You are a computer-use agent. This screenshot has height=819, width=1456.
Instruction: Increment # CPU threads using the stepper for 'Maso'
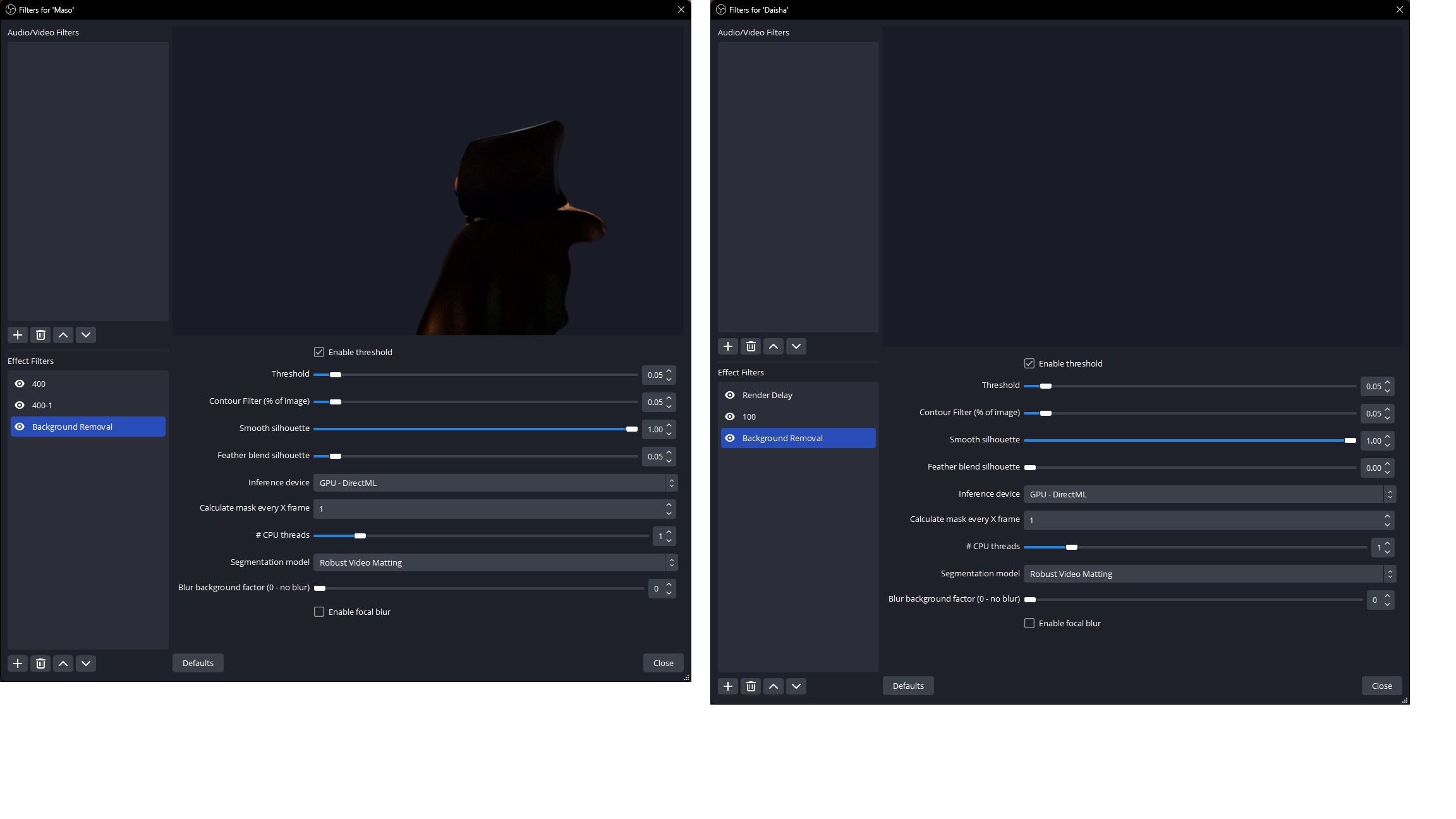click(x=670, y=533)
